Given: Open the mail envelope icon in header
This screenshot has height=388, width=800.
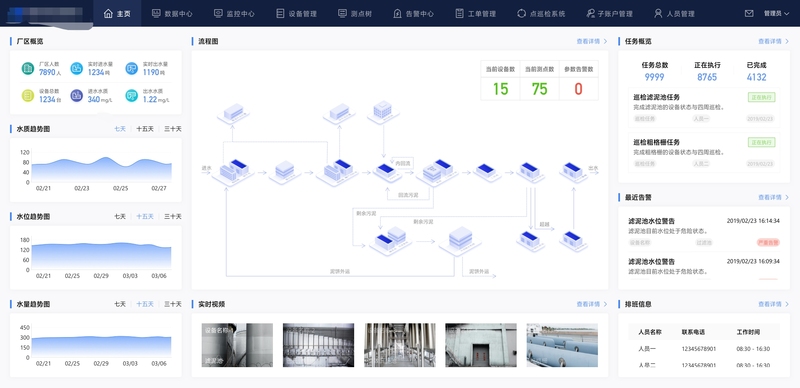Looking at the screenshot, I should [x=748, y=14].
